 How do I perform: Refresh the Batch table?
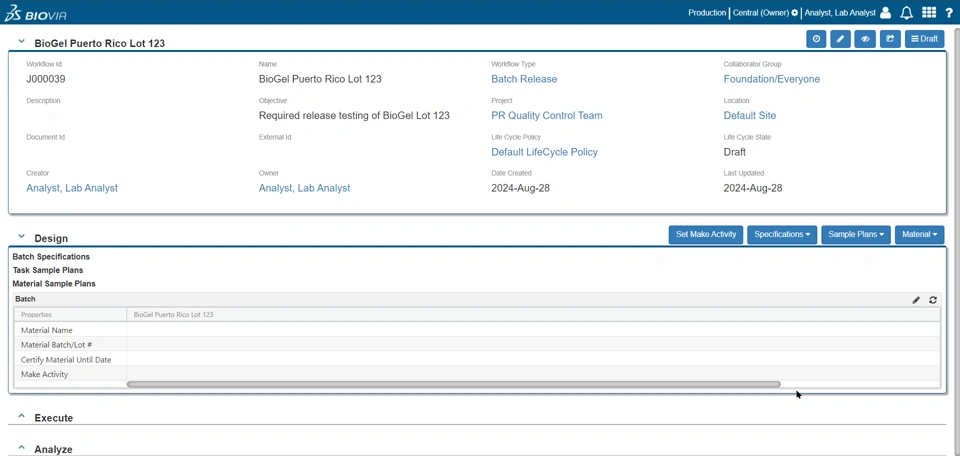click(x=932, y=300)
